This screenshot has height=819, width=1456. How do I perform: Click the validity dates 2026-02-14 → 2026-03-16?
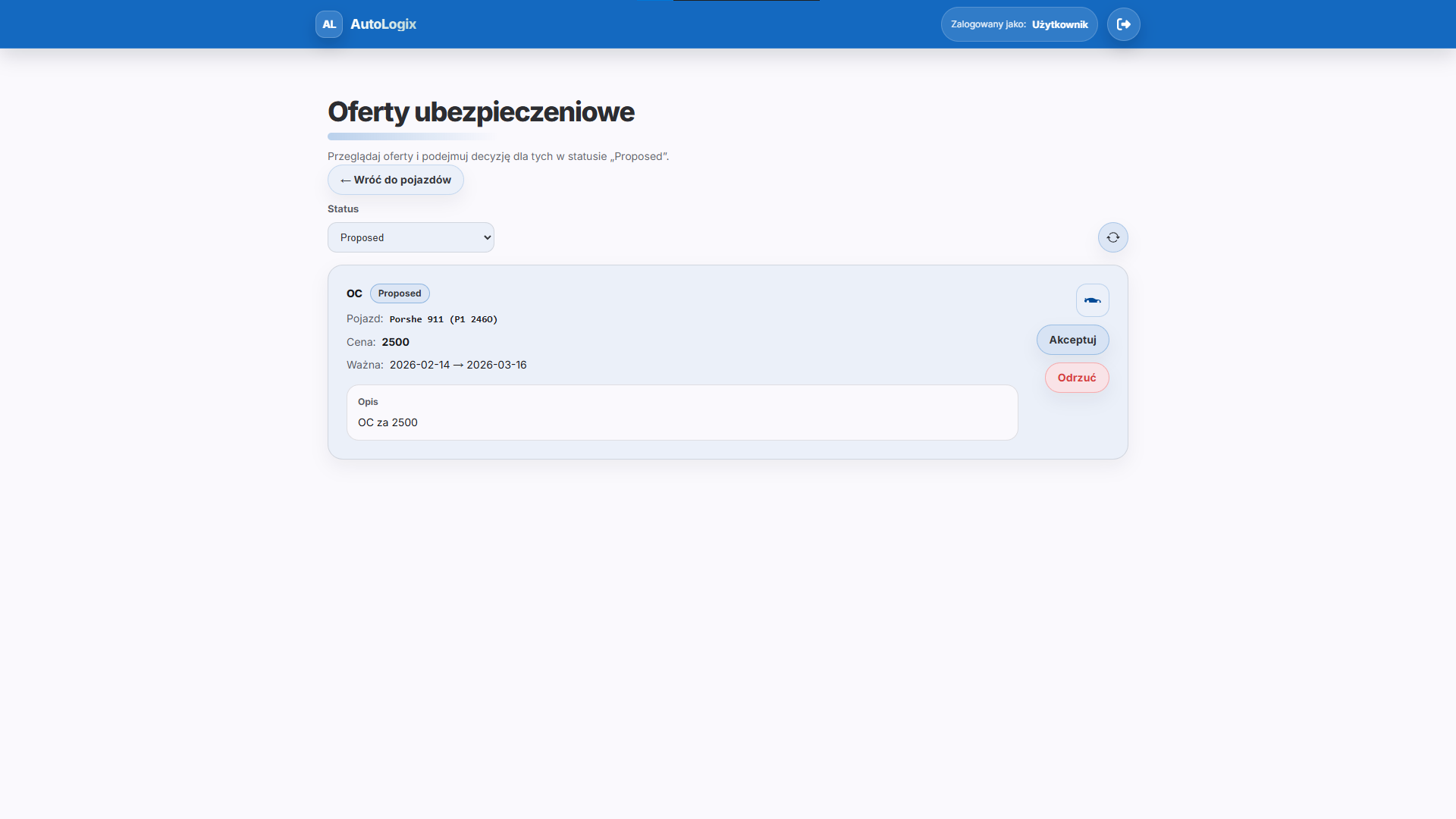(458, 365)
